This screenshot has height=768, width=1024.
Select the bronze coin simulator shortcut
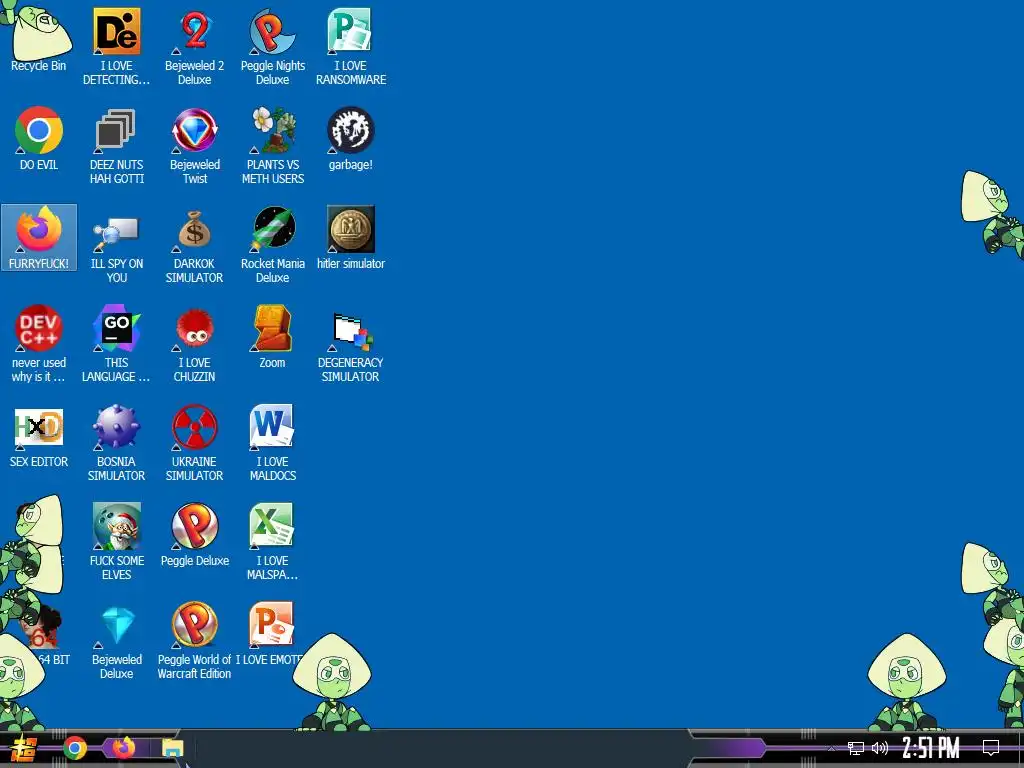(351, 237)
